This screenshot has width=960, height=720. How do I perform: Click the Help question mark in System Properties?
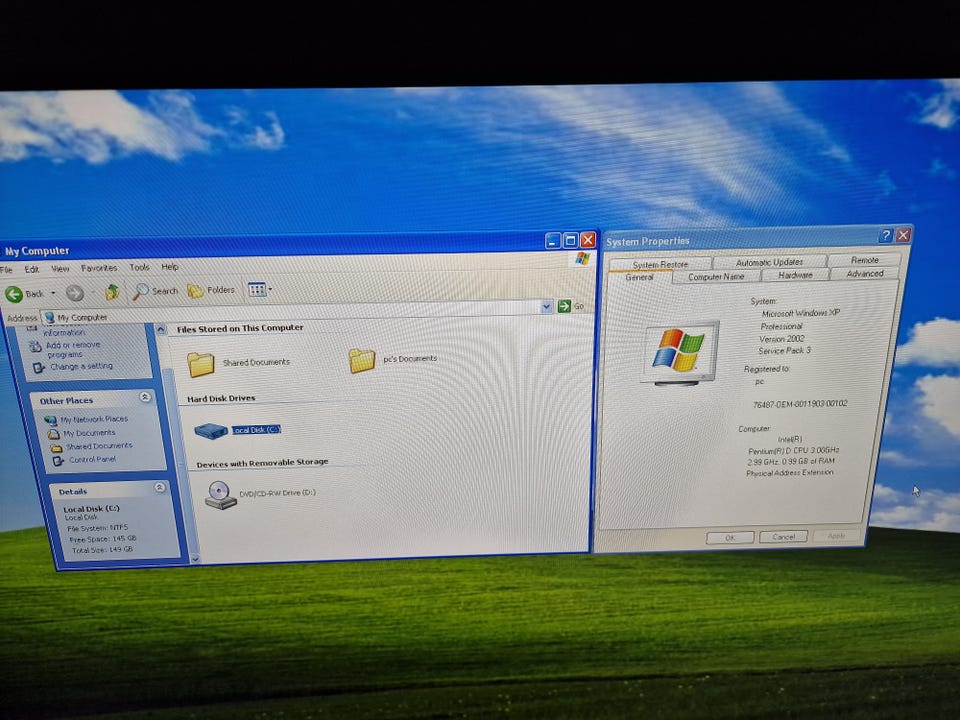pyautogui.click(x=885, y=236)
